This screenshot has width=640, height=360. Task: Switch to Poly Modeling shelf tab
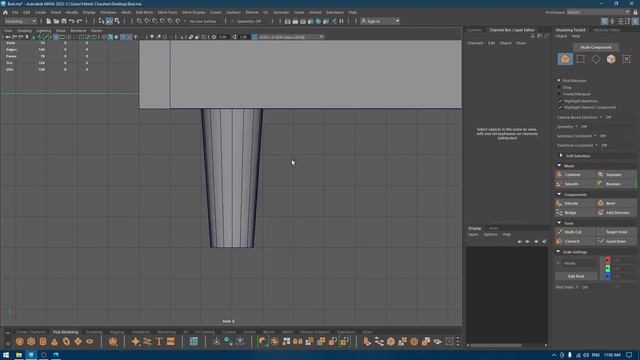click(x=65, y=332)
